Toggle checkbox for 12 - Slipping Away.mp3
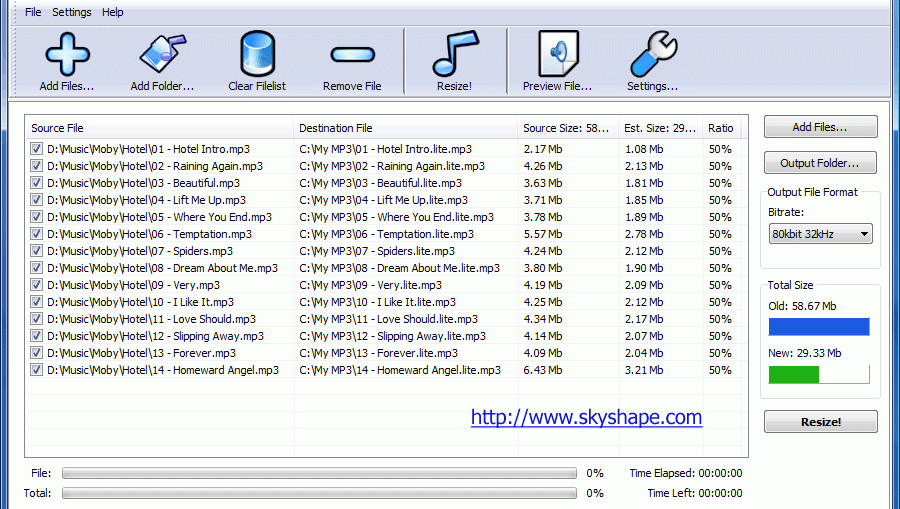This screenshot has width=900, height=509. 37,336
